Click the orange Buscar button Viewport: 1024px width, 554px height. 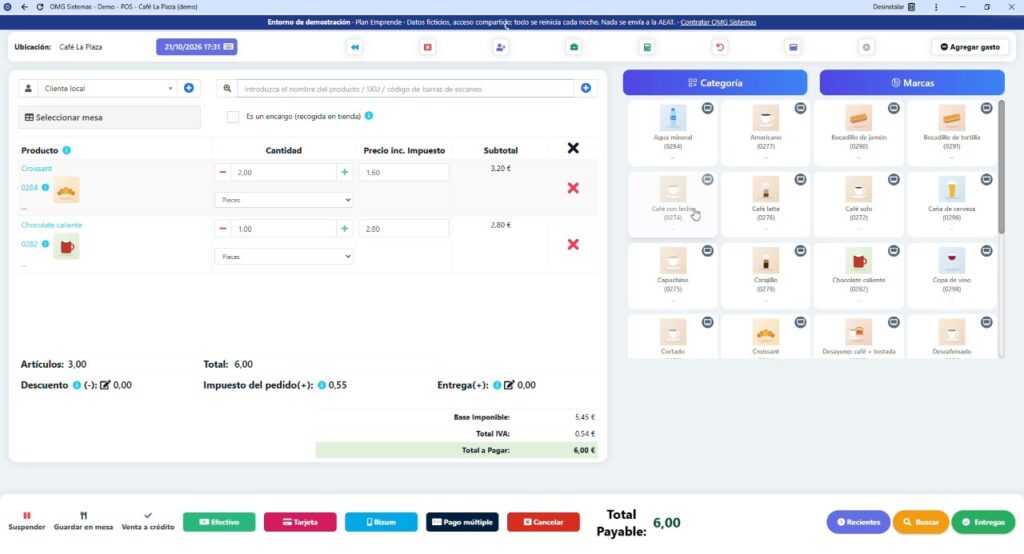coord(921,522)
